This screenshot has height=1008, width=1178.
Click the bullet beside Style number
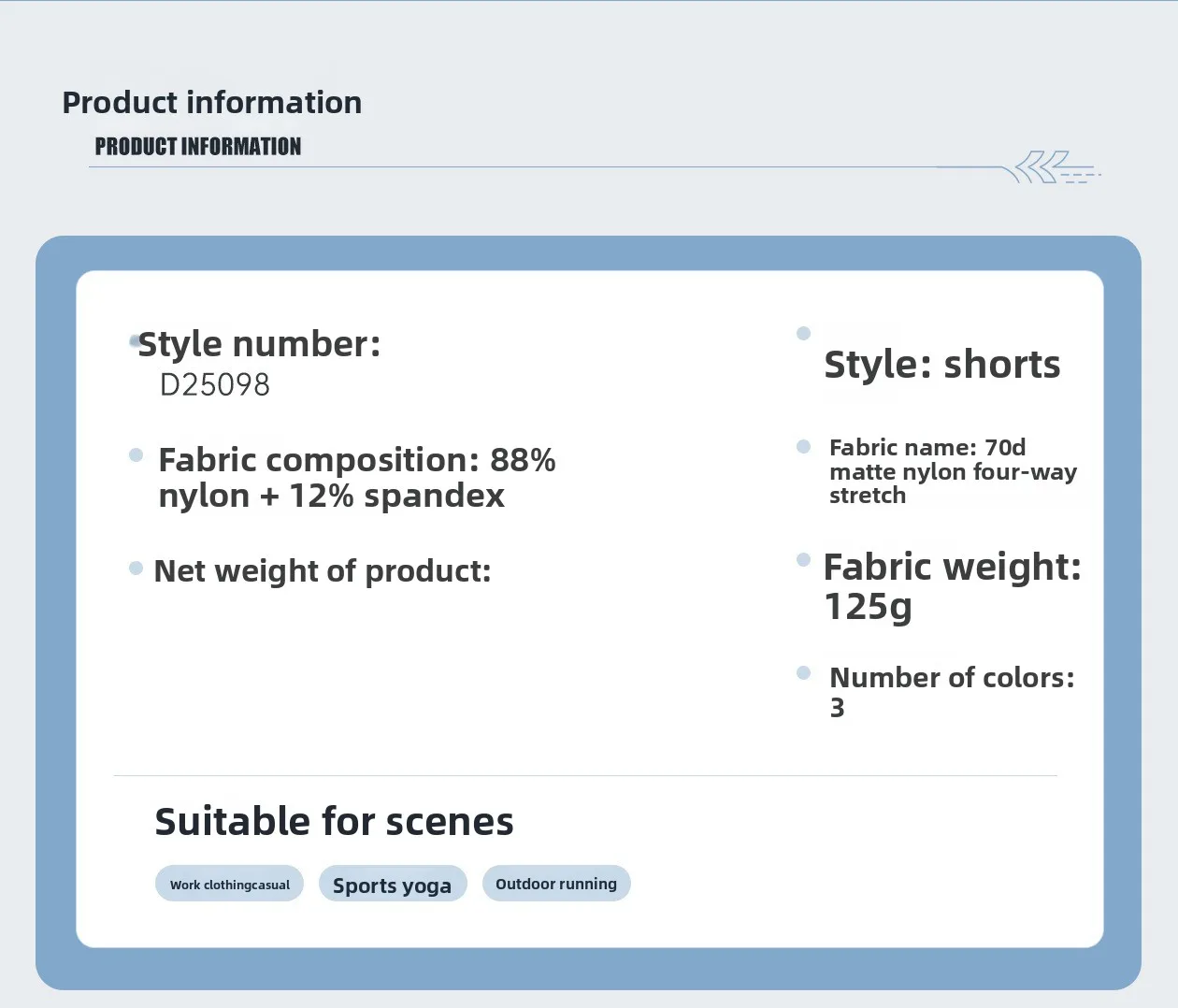135,341
